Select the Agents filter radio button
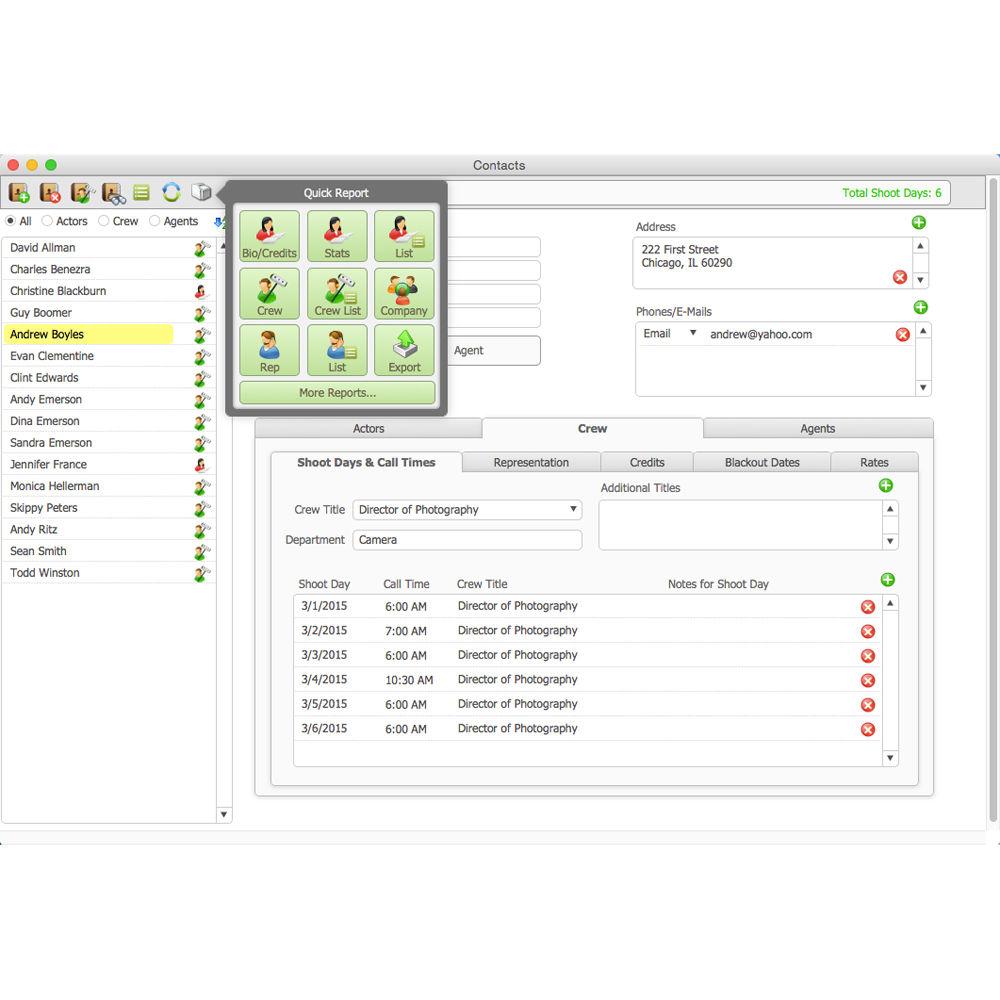Image resolution: width=1000 pixels, height=1000 pixels. tap(155, 221)
